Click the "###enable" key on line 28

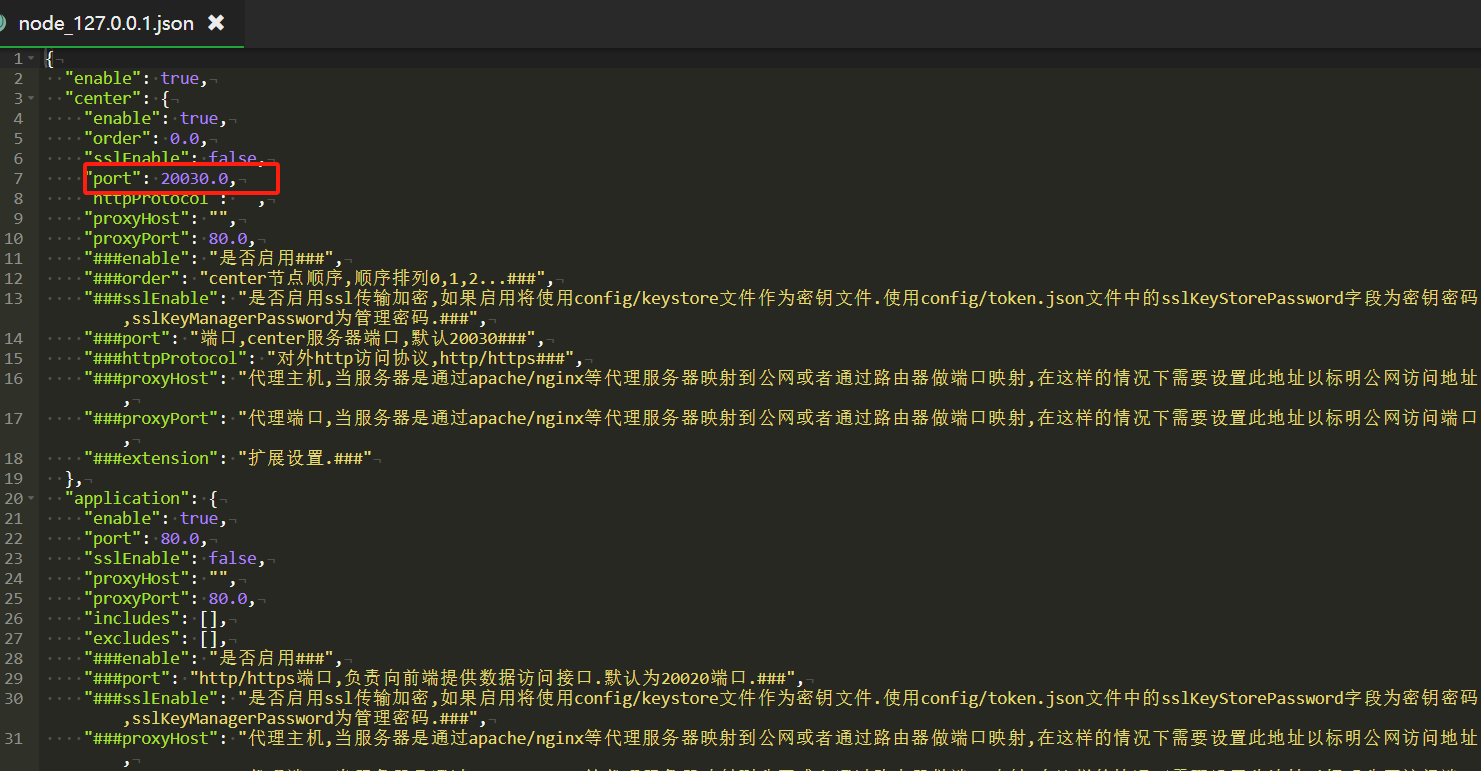tap(136, 658)
